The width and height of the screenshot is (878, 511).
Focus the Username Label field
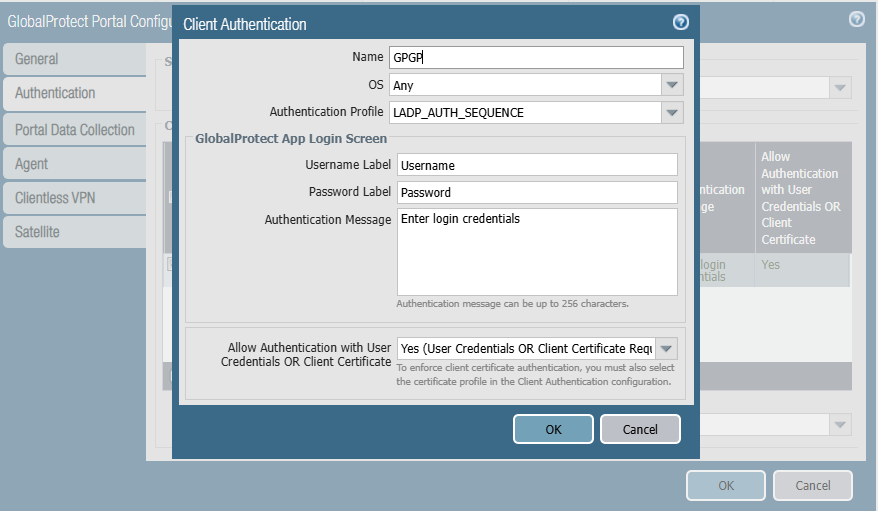(x=537, y=165)
